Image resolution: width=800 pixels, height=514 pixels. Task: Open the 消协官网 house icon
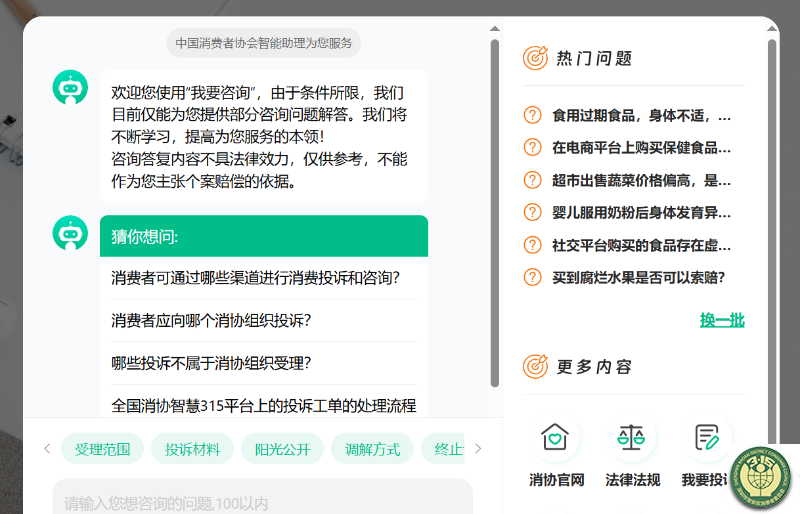point(555,437)
